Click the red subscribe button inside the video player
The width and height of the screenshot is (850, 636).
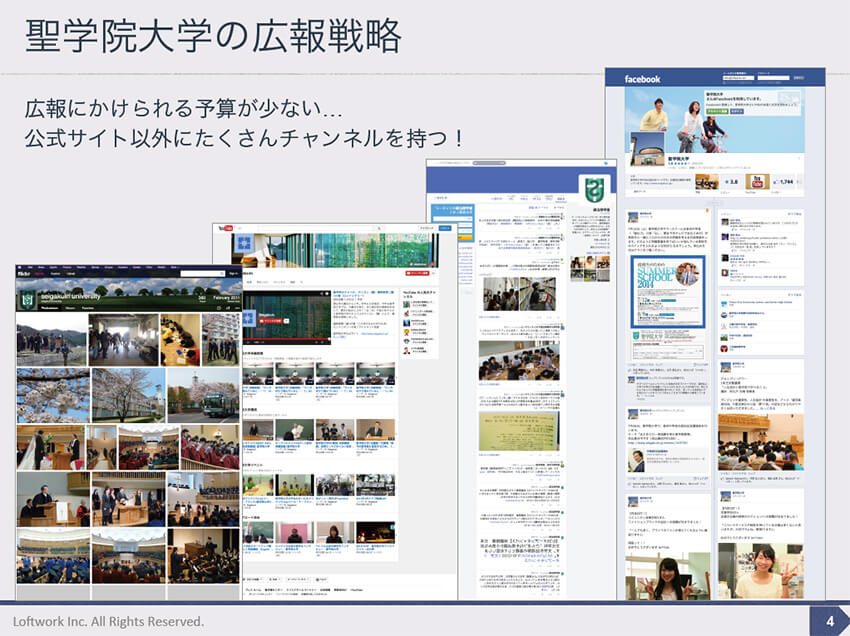[272, 321]
